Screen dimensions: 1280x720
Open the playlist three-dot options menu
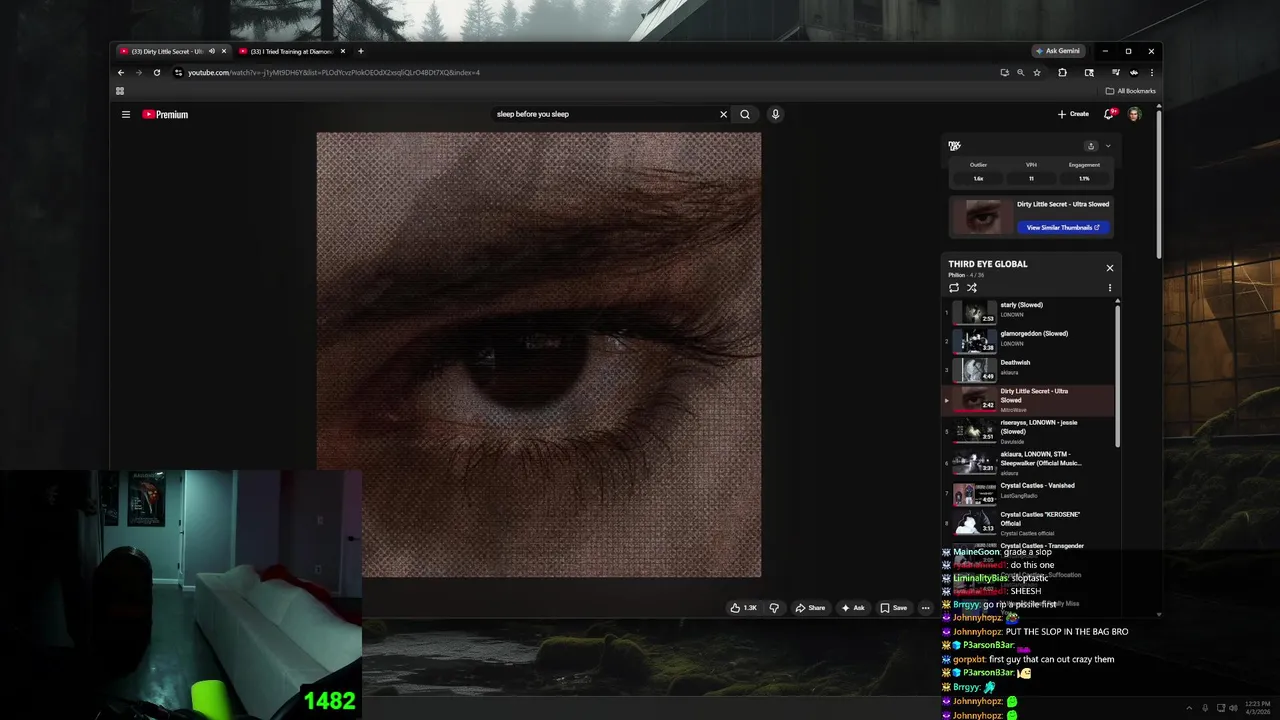(x=1109, y=288)
